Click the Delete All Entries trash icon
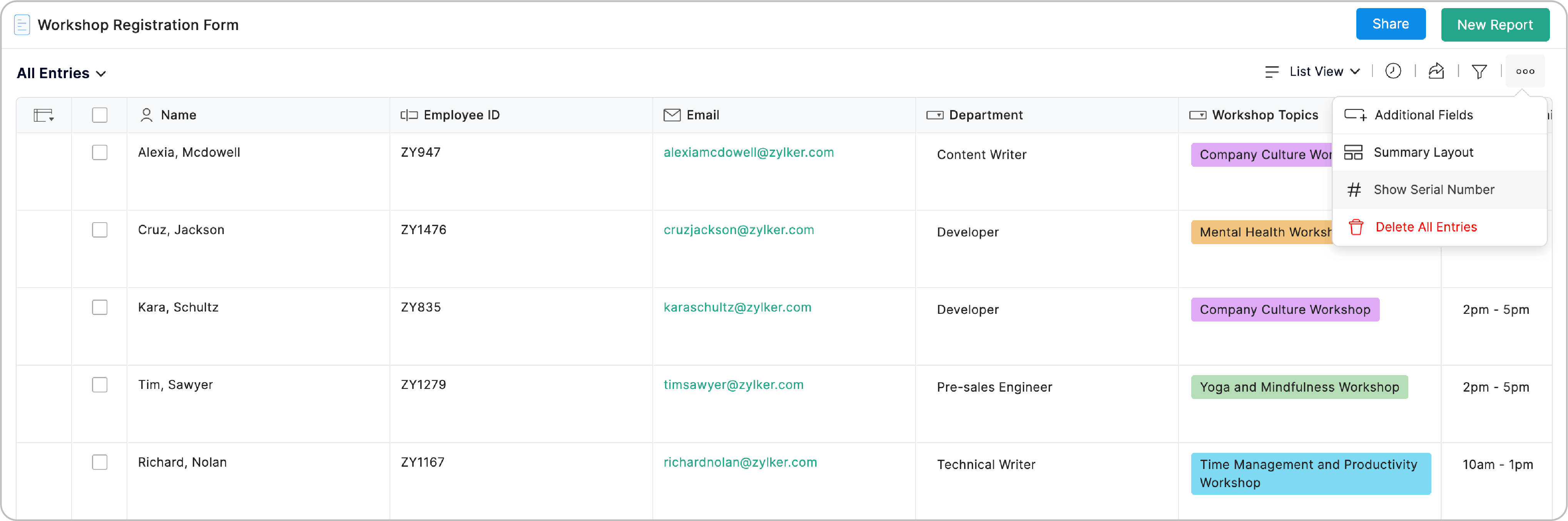Image resolution: width=1568 pixels, height=521 pixels. [x=1356, y=227]
